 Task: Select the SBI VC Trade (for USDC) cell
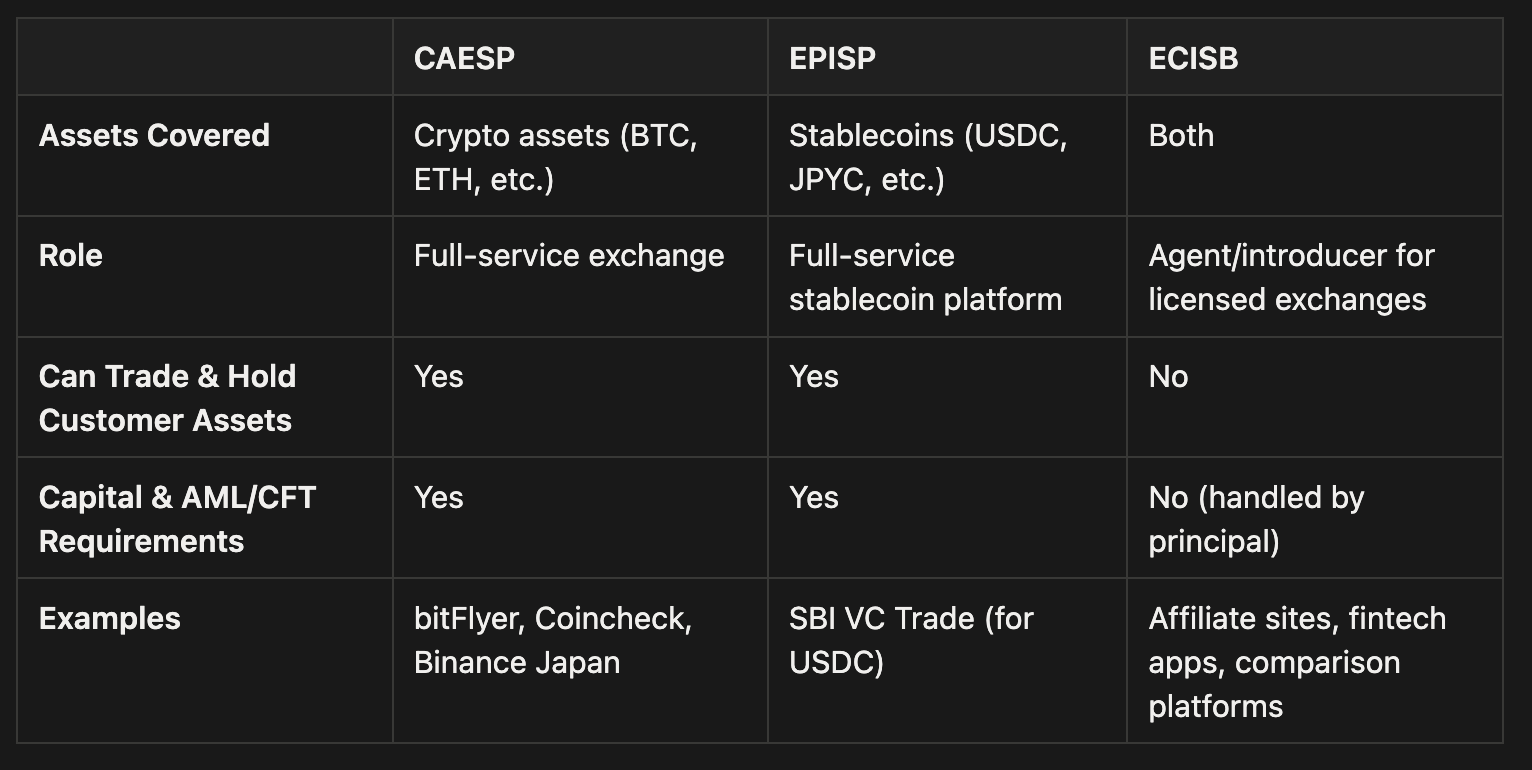tap(910, 640)
